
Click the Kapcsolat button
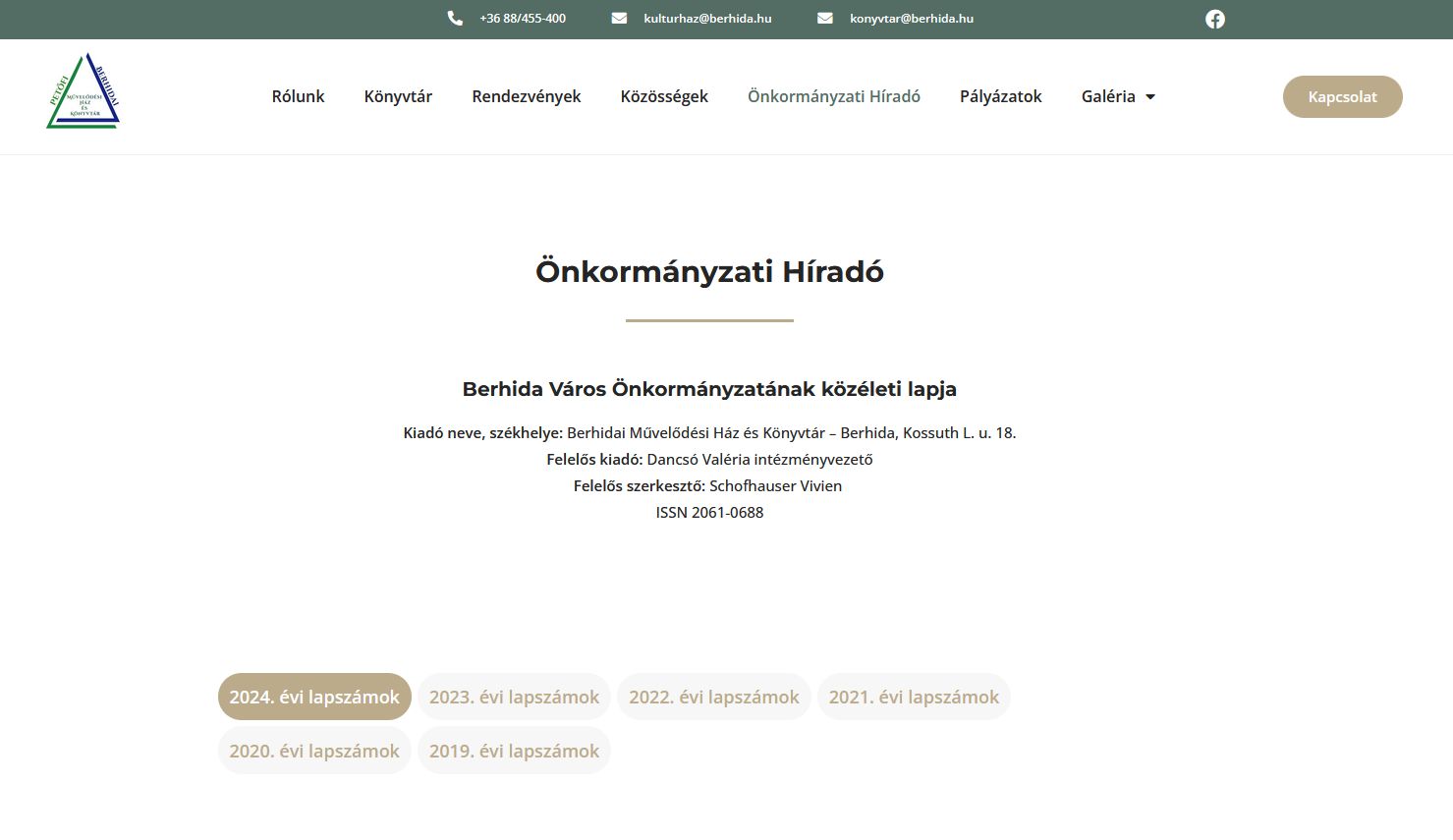point(1343,96)
